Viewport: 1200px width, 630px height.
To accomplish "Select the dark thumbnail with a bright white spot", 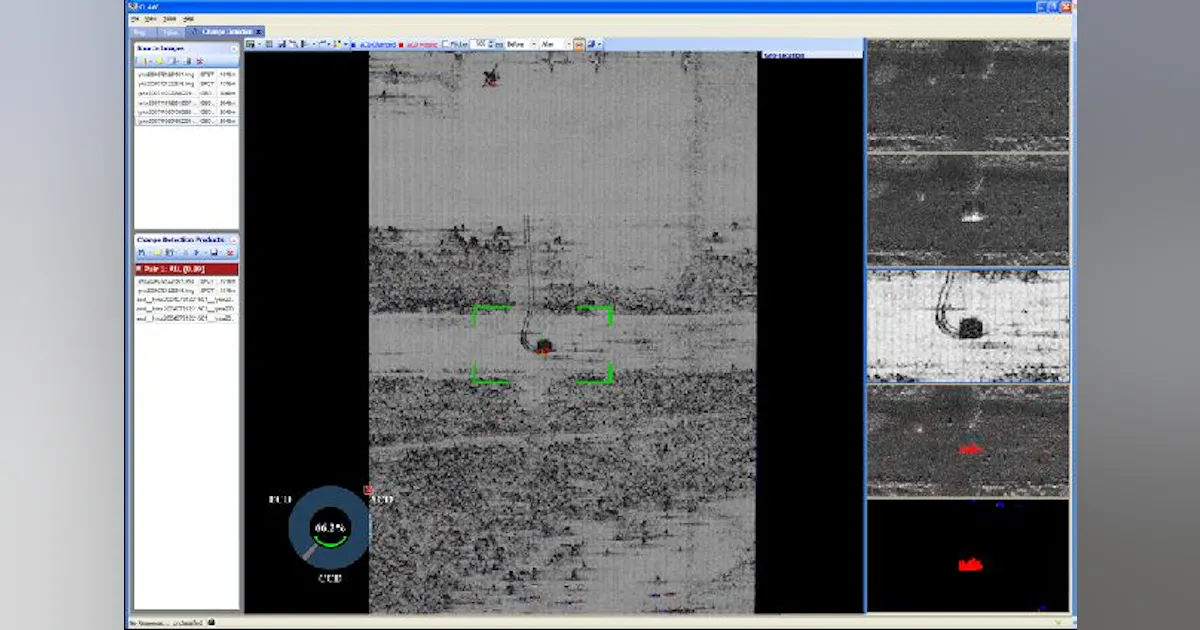I will tap(968, 210).
